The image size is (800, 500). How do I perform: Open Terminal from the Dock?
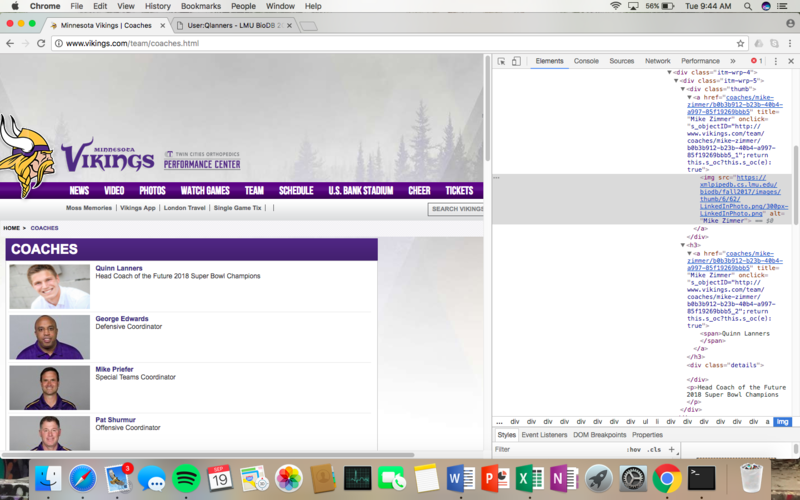pyautogui.click(x=701, y=479)
